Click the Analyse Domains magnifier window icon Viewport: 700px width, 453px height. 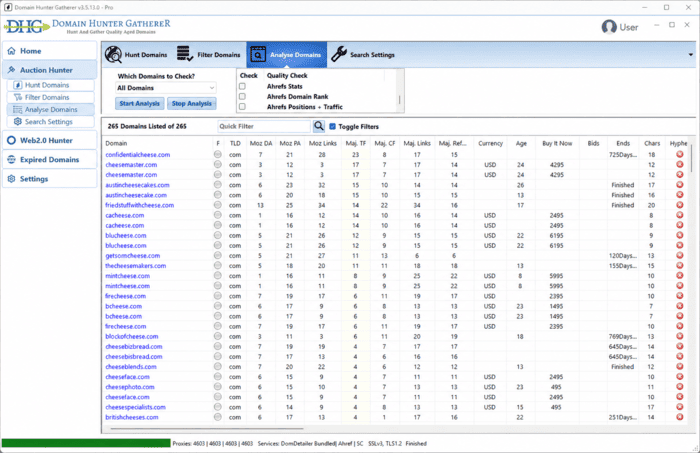tap(258, 54)
